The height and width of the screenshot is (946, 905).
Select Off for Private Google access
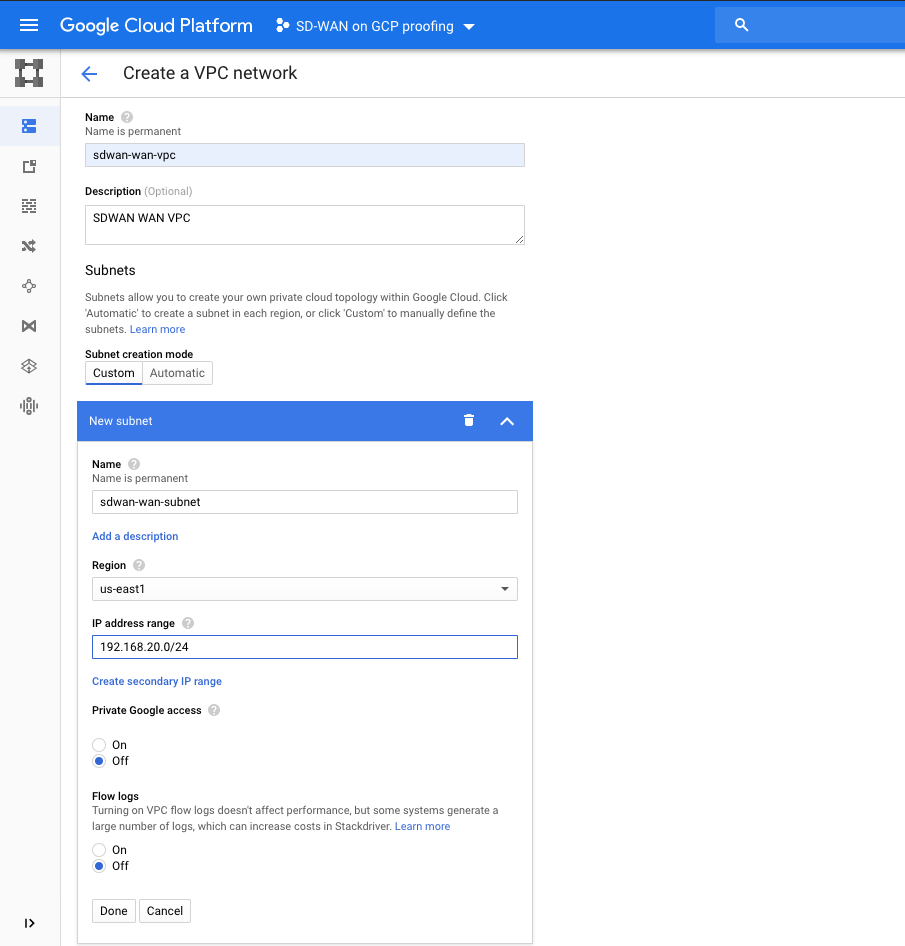99,761
